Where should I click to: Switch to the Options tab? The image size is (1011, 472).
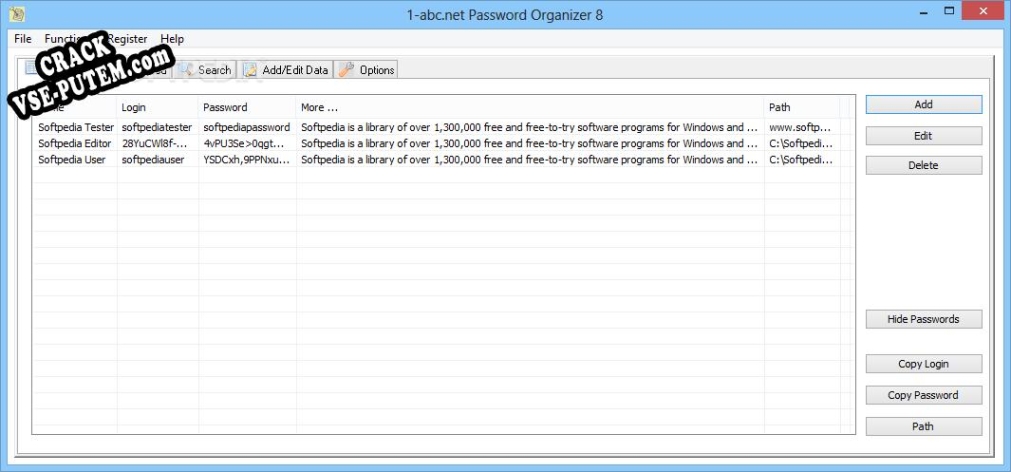367,70
